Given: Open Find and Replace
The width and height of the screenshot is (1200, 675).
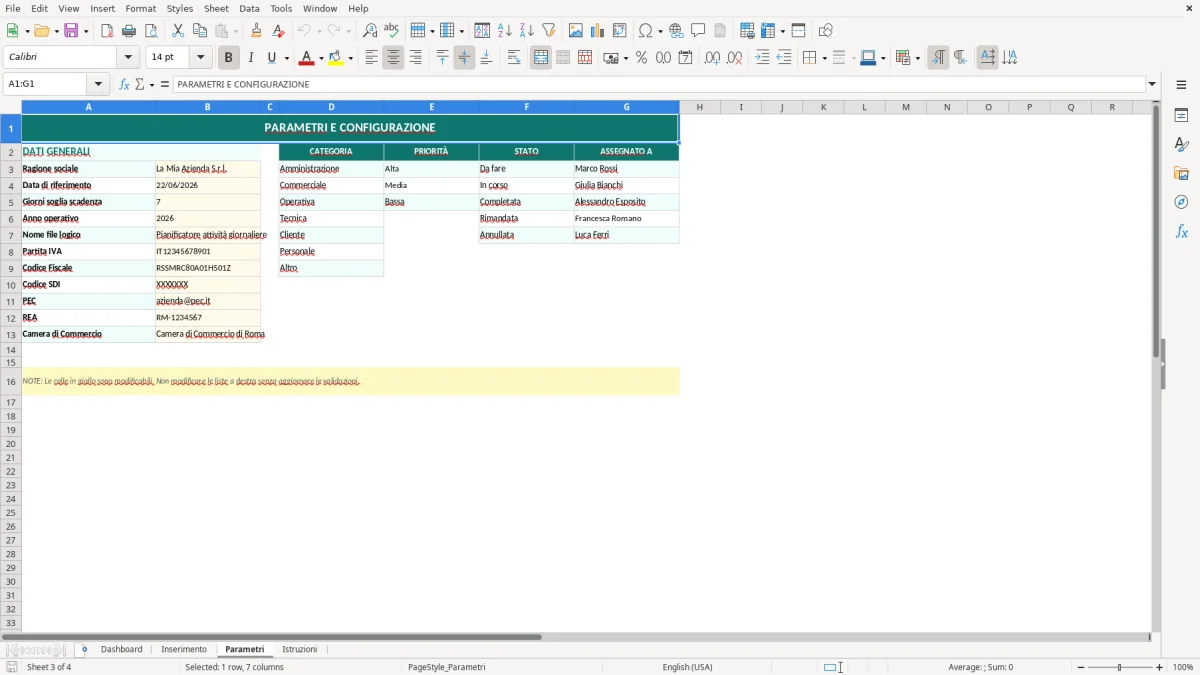Looking at the screenshot, I should tap(370, 31).
